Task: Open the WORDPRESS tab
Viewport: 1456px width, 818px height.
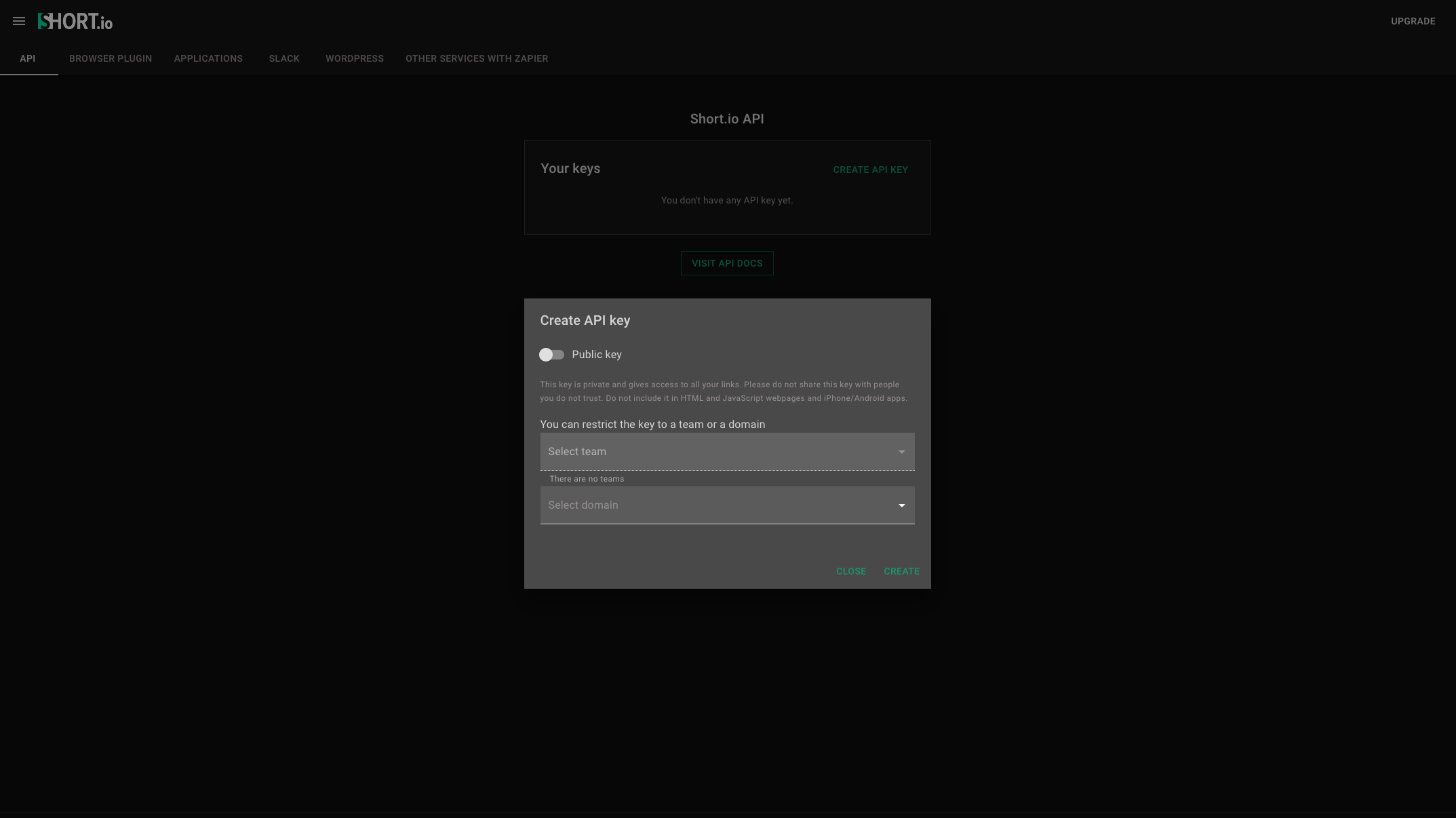Action: click(x=354, y=58)
